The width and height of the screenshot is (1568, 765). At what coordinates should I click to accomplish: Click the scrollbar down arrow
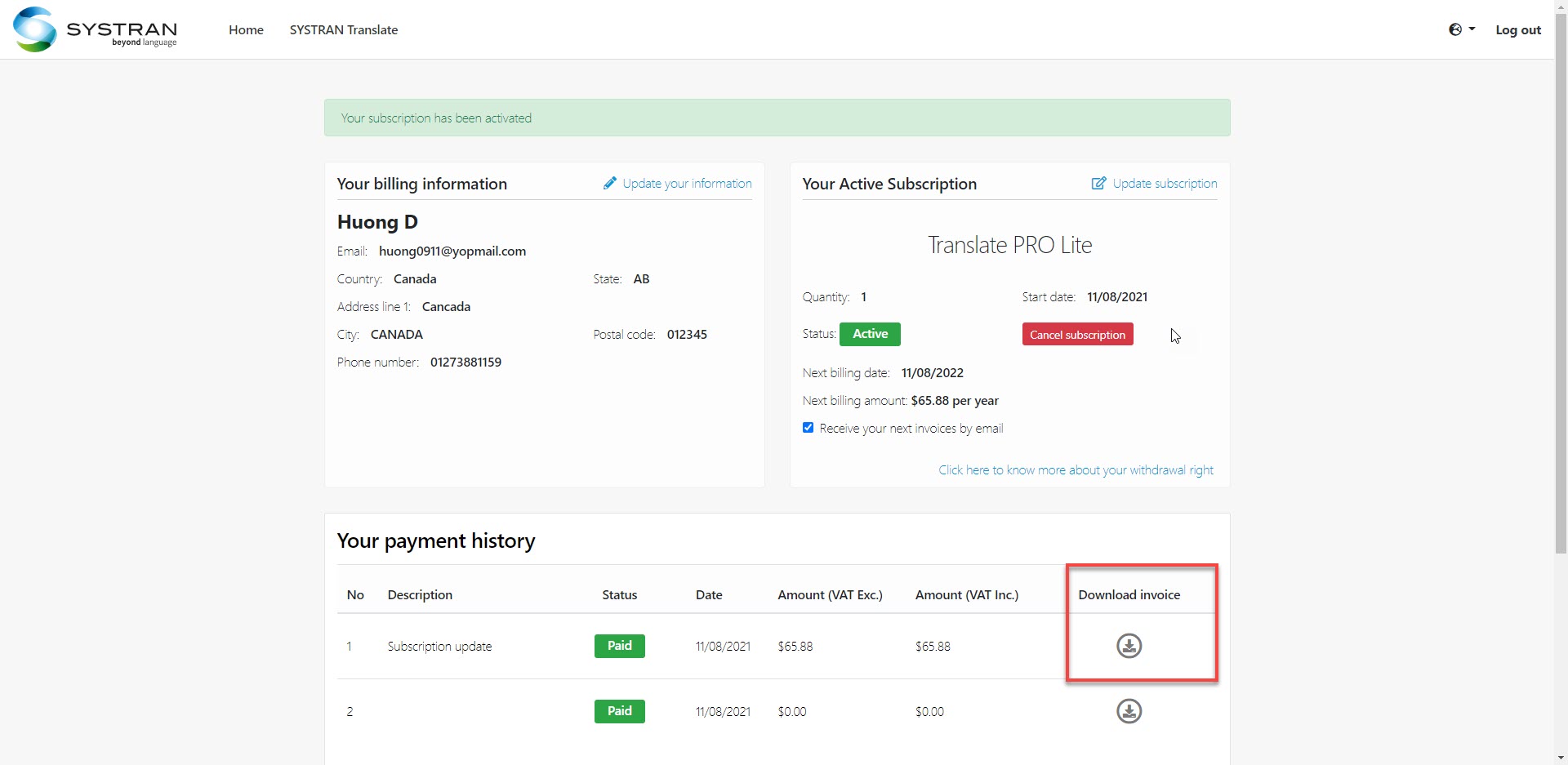click(1561, 758)
